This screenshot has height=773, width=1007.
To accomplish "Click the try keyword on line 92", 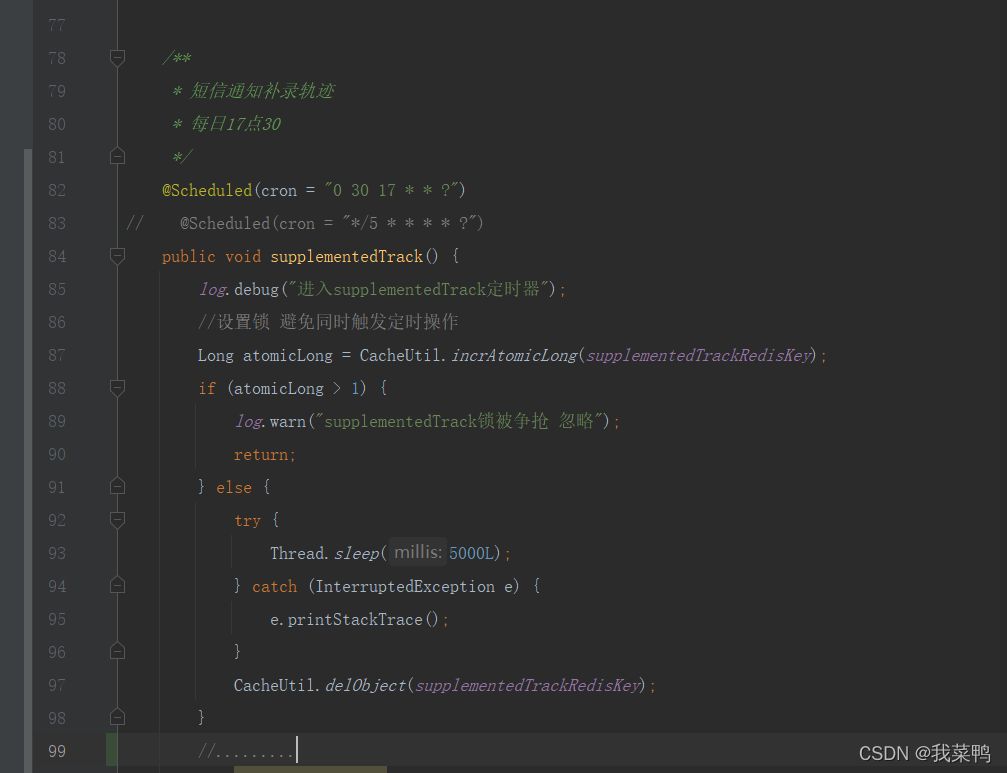I will (247, 521).
